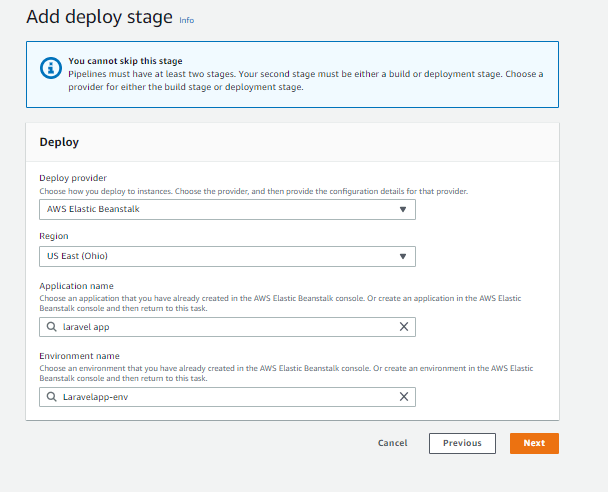Screen dimensions: 608x492
Task: Click the Region label
Action: (54, 236)
